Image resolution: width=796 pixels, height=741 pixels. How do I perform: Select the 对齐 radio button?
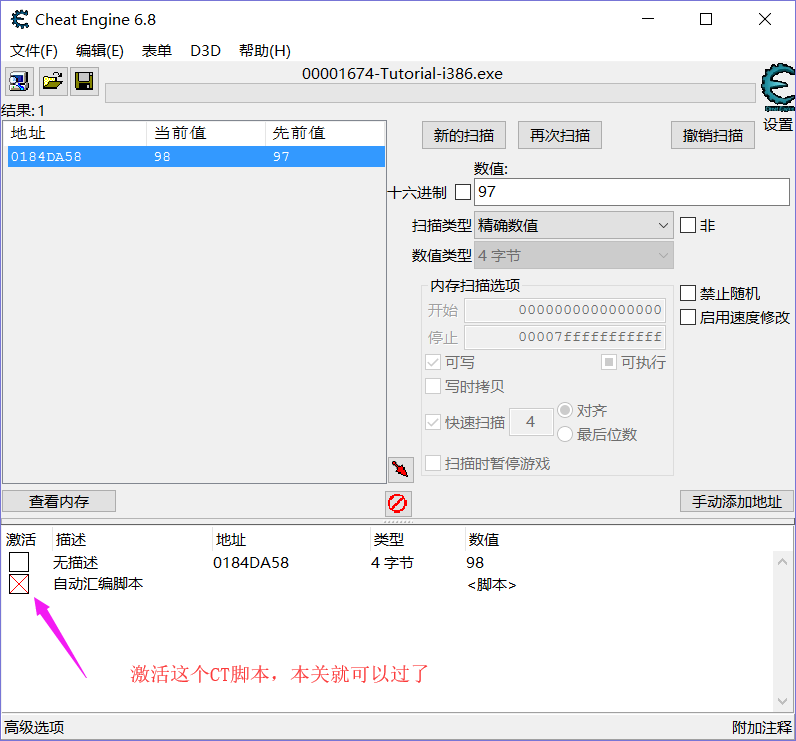coord(565,410)
